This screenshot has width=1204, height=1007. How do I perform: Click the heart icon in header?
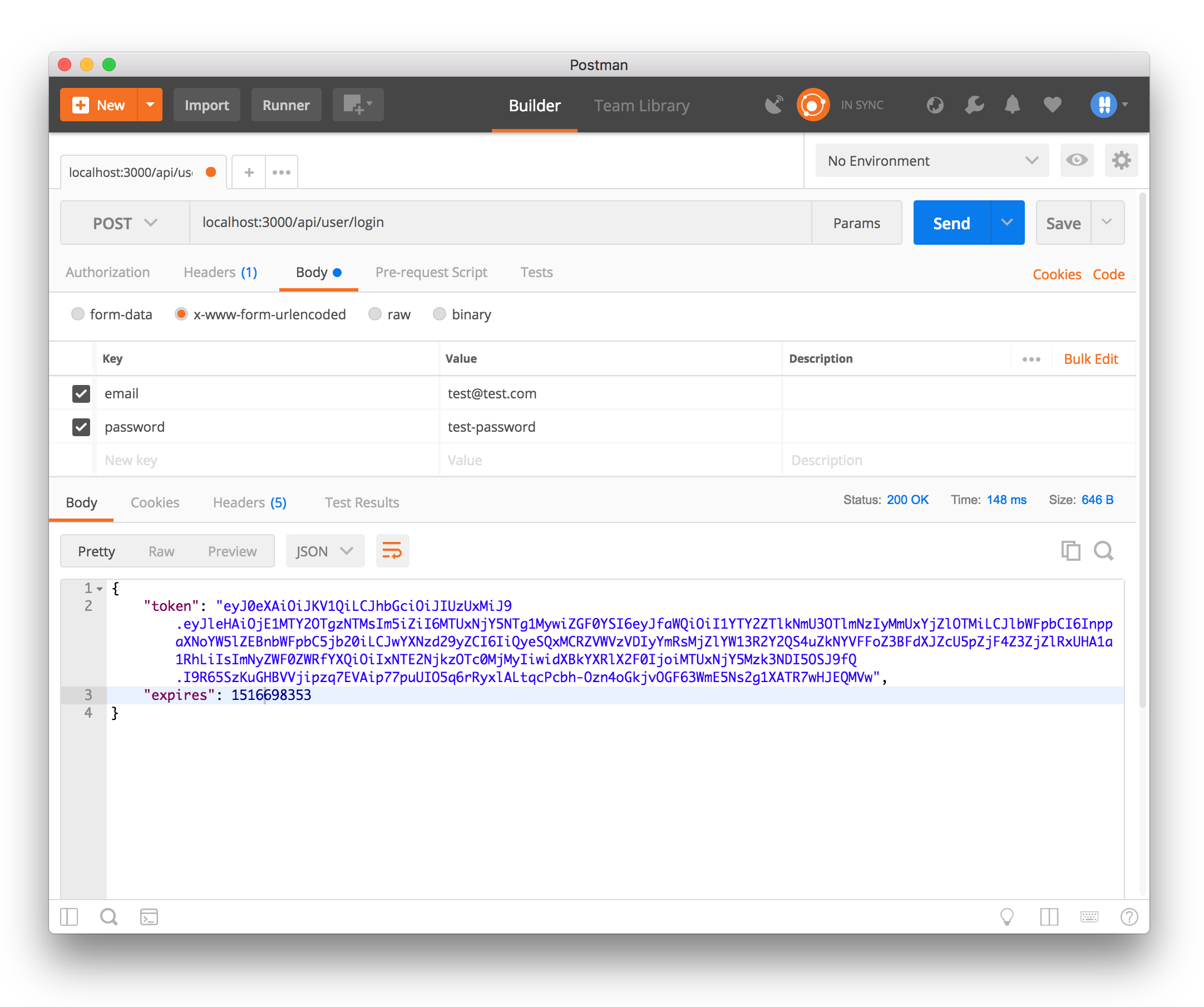pos(1052,105)
